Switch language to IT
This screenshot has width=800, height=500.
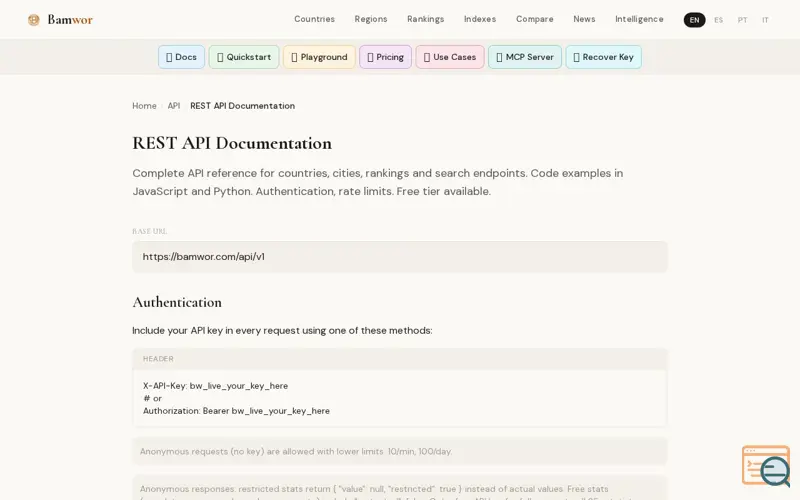(x=765, y=20)
